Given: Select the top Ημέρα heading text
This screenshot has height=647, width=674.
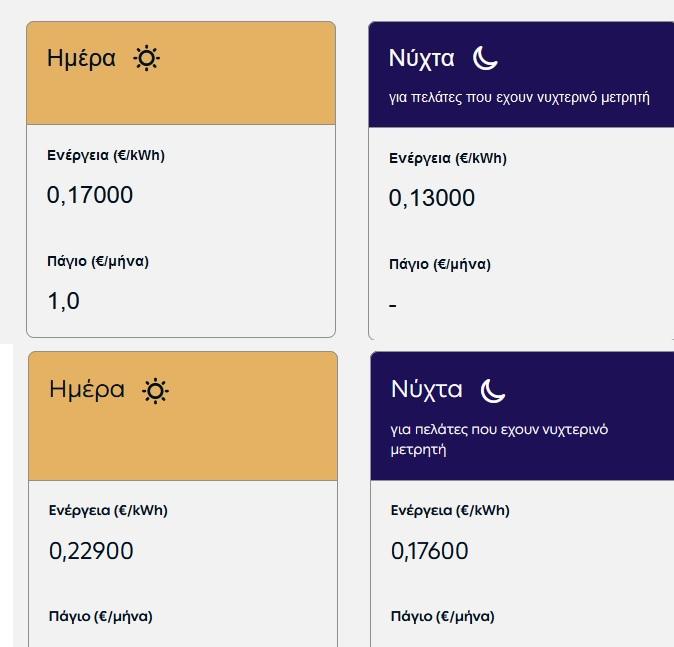Looking at the screenshot, I should click(81, 58).
